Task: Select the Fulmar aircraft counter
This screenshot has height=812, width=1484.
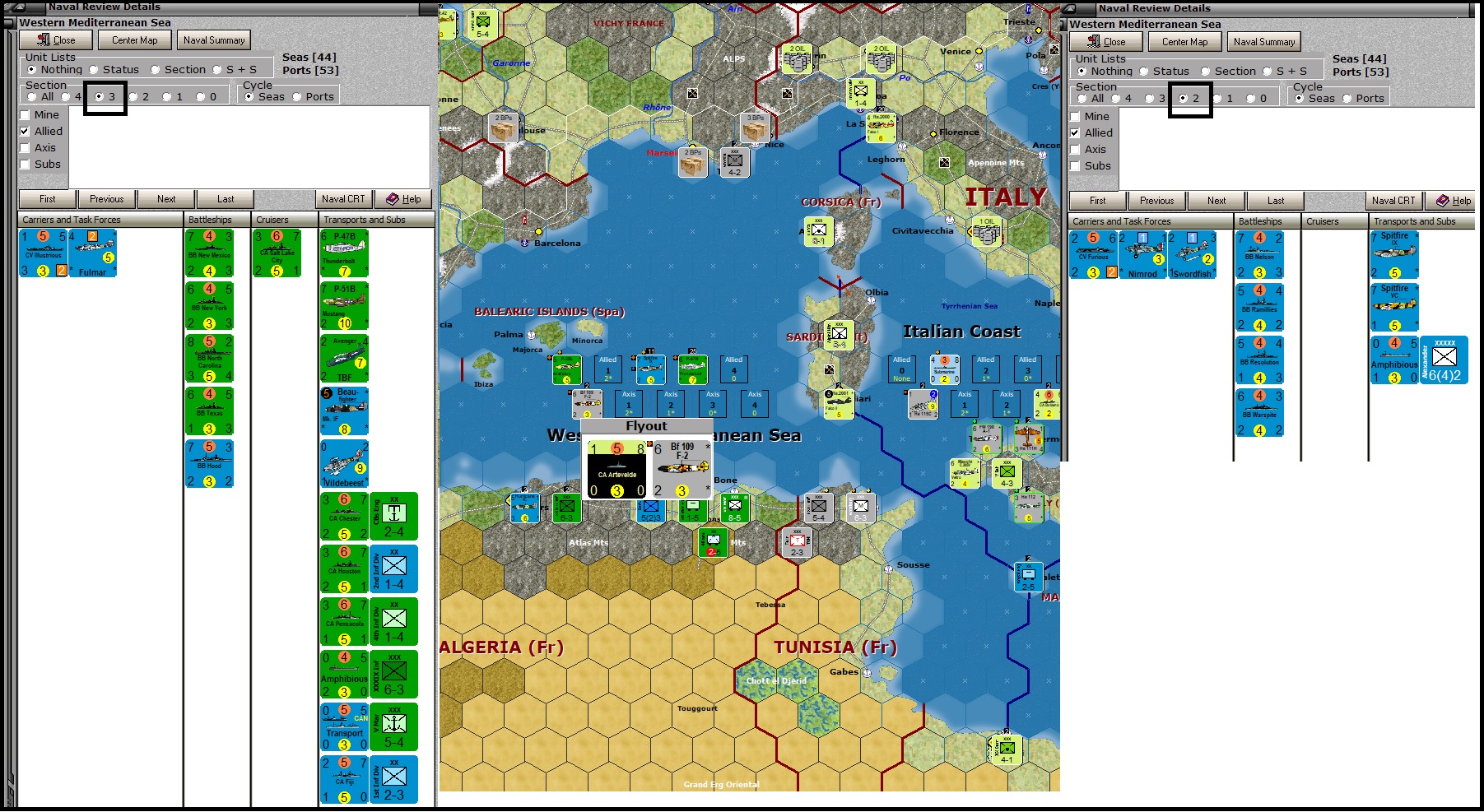Action: click(92, 253)
